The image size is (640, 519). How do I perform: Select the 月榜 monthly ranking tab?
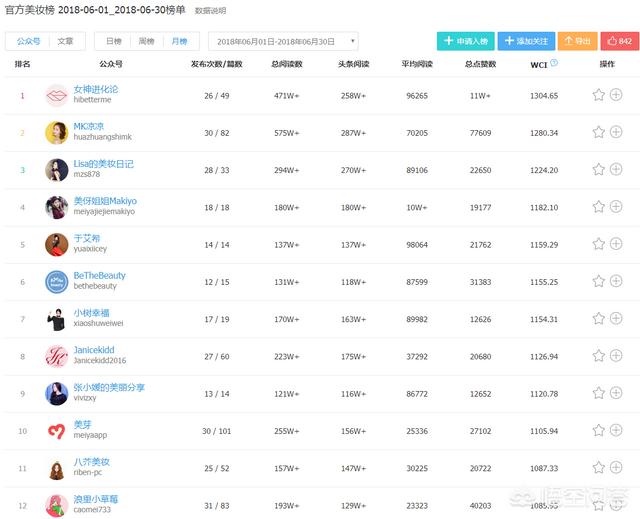point(179,41)
